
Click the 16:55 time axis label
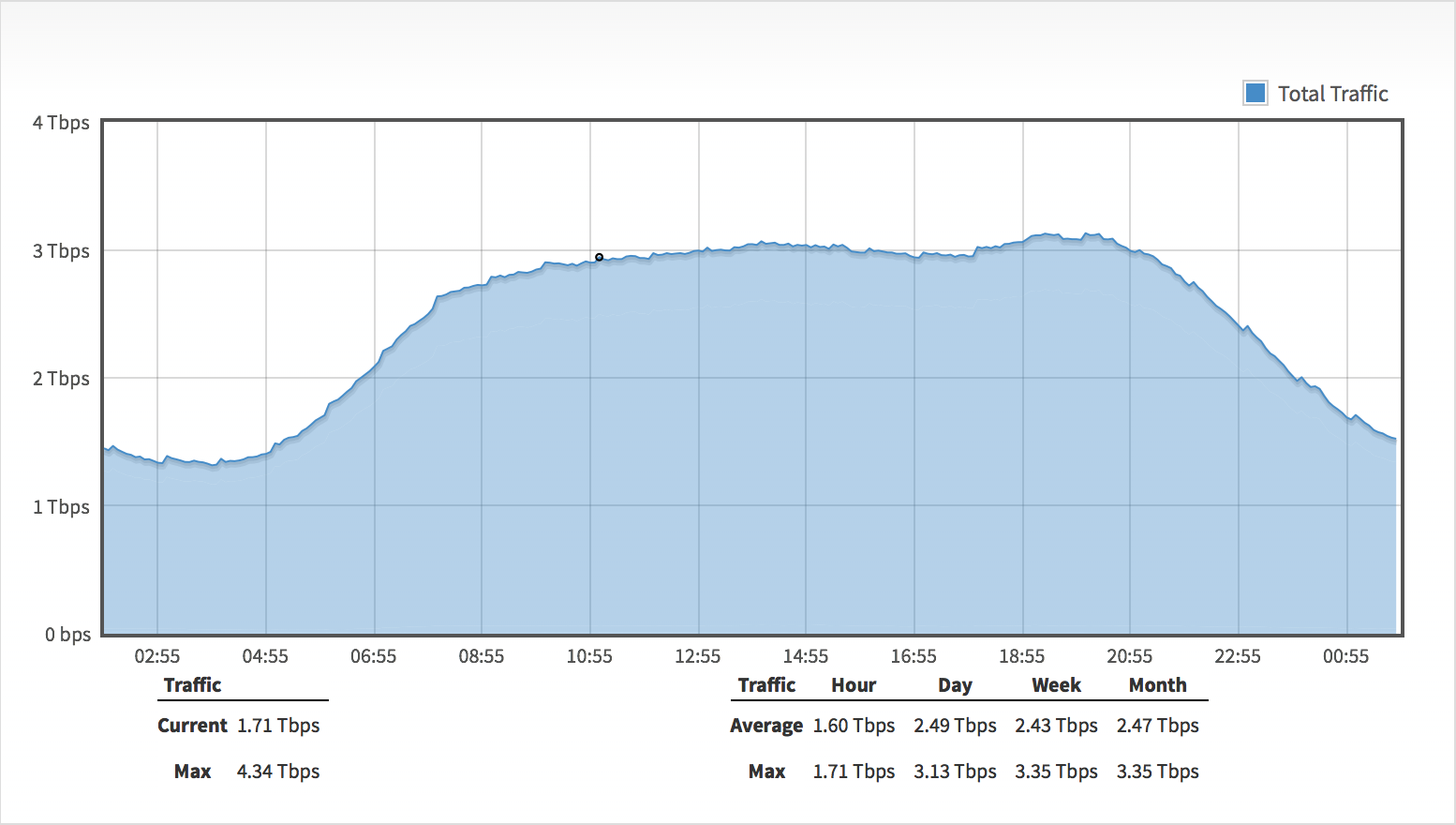point(914,656)
